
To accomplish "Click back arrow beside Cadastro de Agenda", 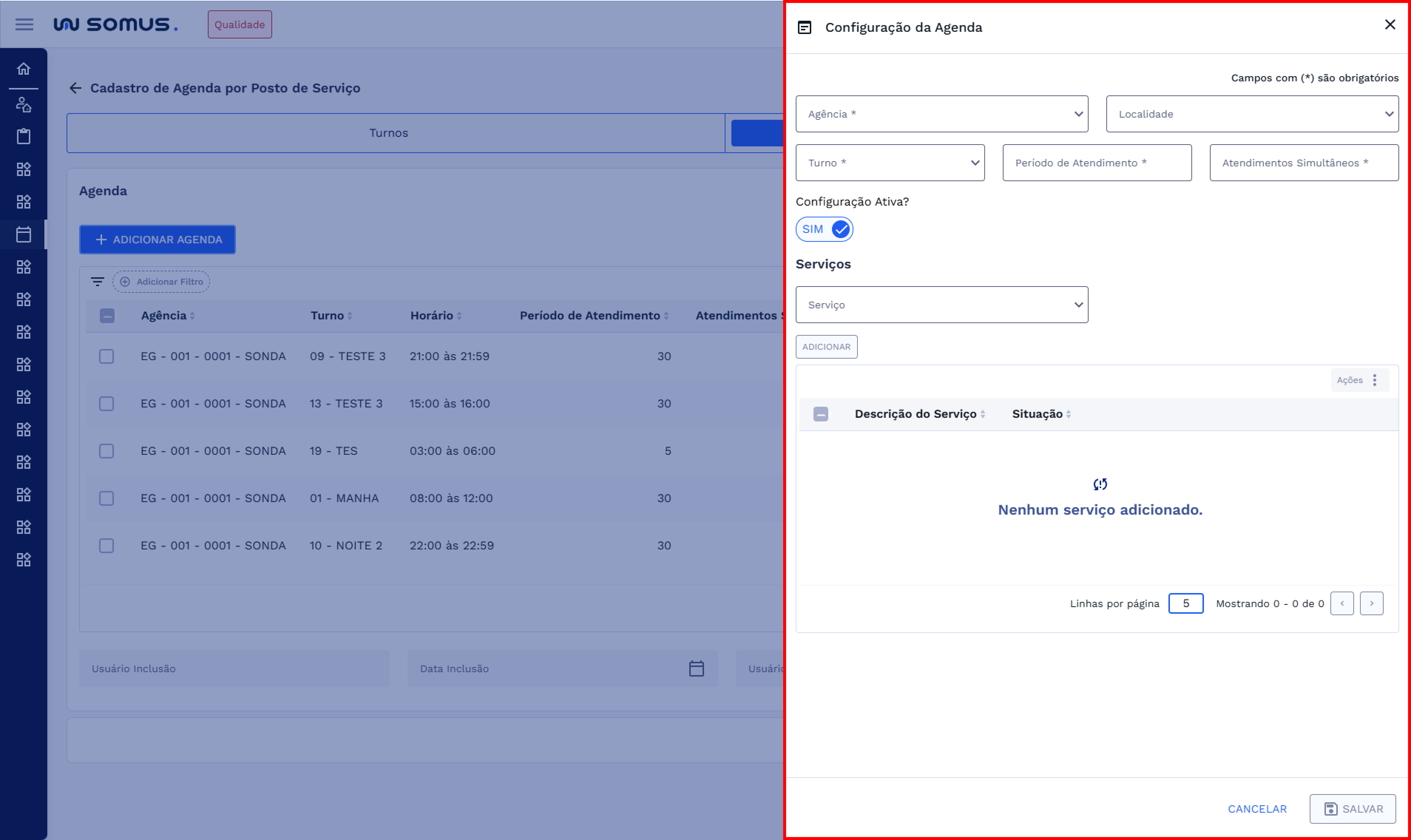I will pos(75,88).
